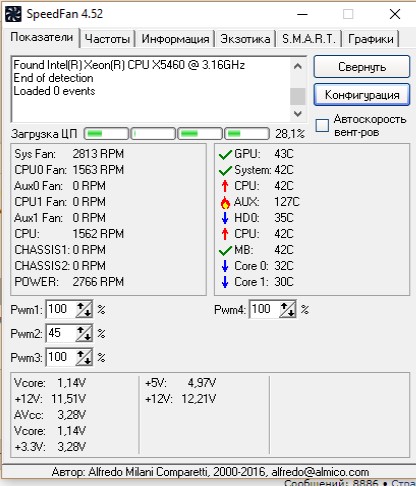Click the author email alfredo@almico.com in status bar
Screen dimensions: 416x487
point(320,472)
